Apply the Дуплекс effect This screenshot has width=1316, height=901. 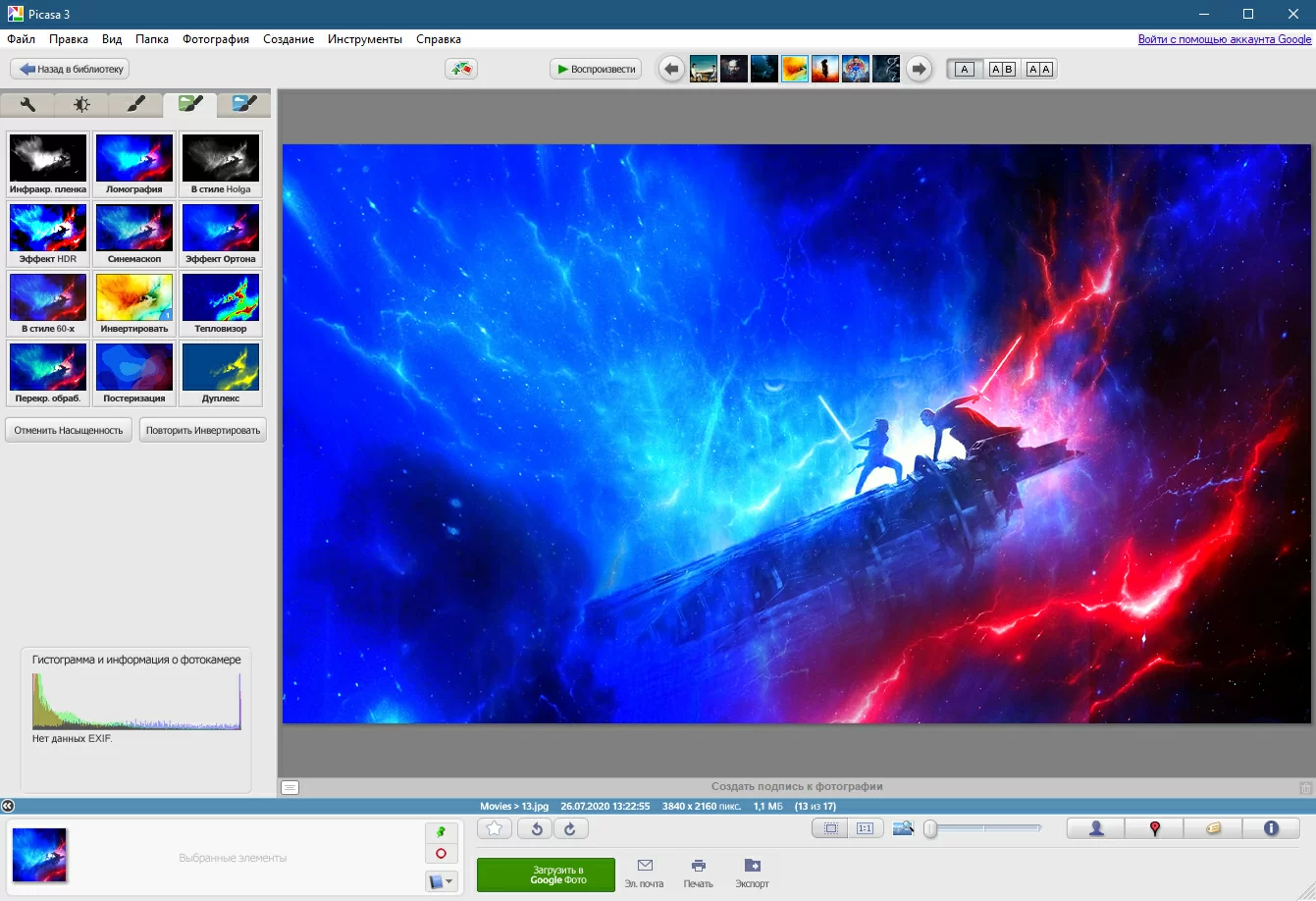[x=221, y=373]
